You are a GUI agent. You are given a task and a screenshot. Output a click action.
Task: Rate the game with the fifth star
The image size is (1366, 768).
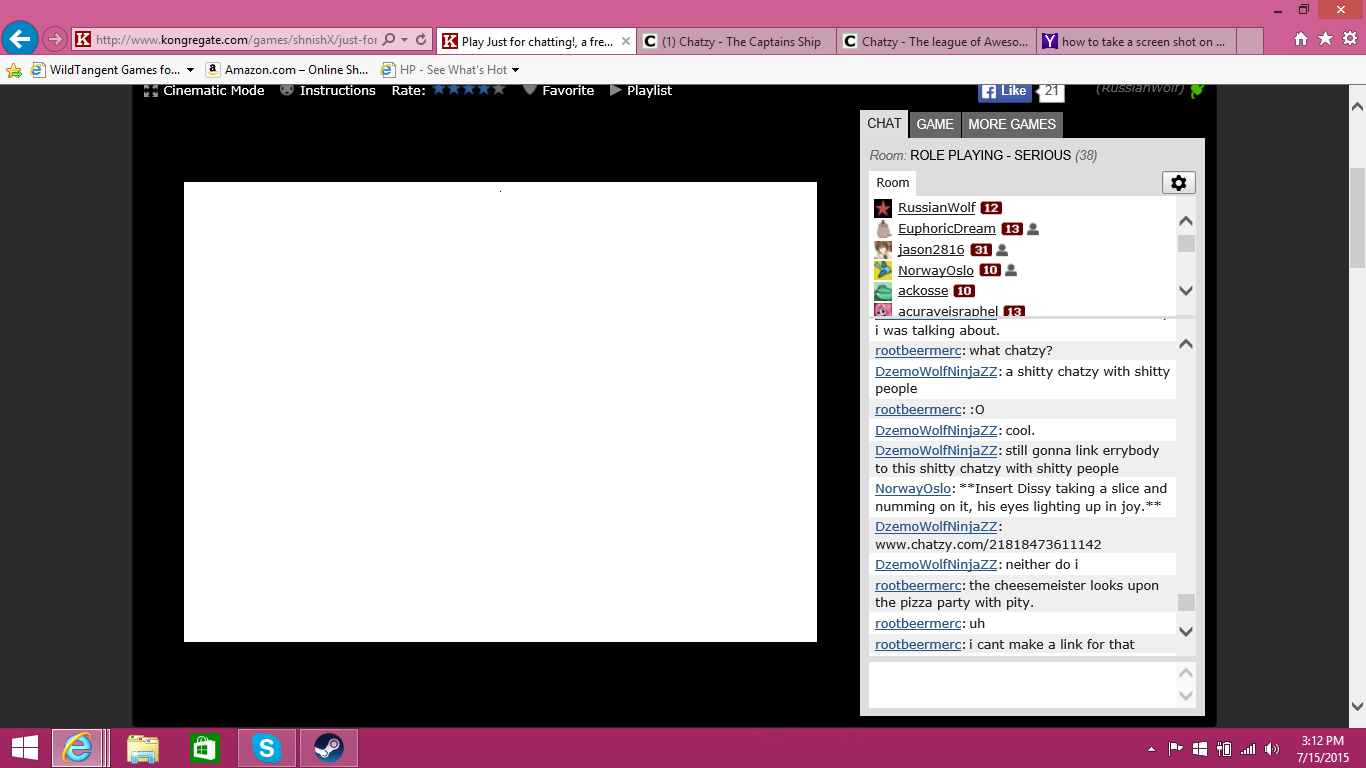pos(499,89)
